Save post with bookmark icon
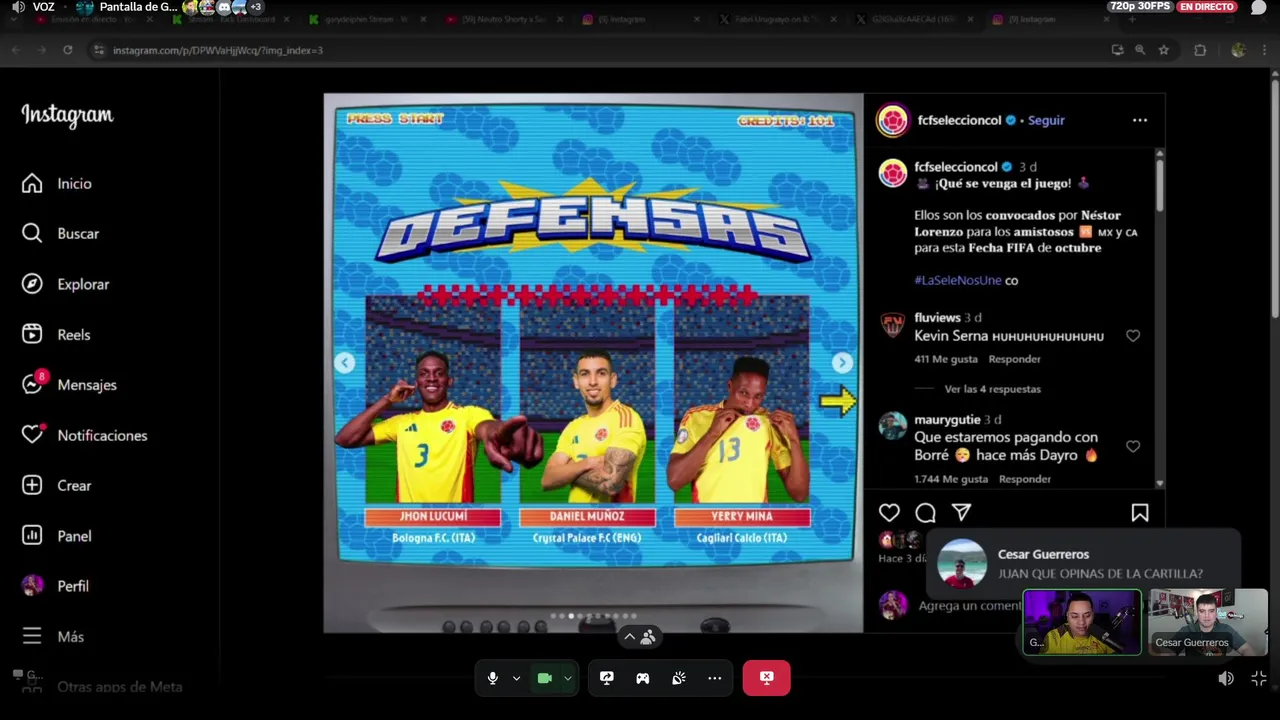 point(1139,512)
